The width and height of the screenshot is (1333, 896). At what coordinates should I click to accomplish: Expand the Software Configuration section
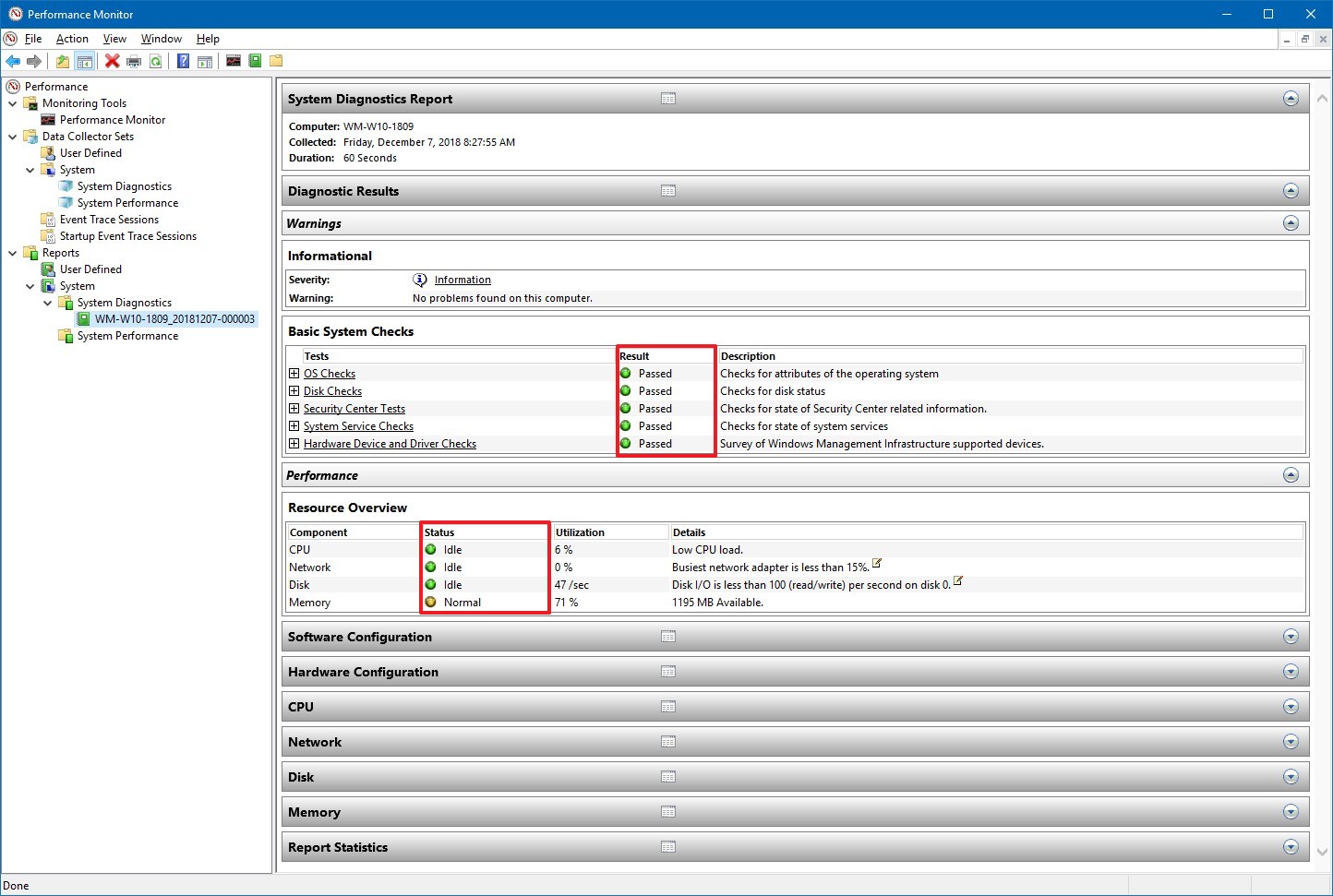coord(1291,636)
